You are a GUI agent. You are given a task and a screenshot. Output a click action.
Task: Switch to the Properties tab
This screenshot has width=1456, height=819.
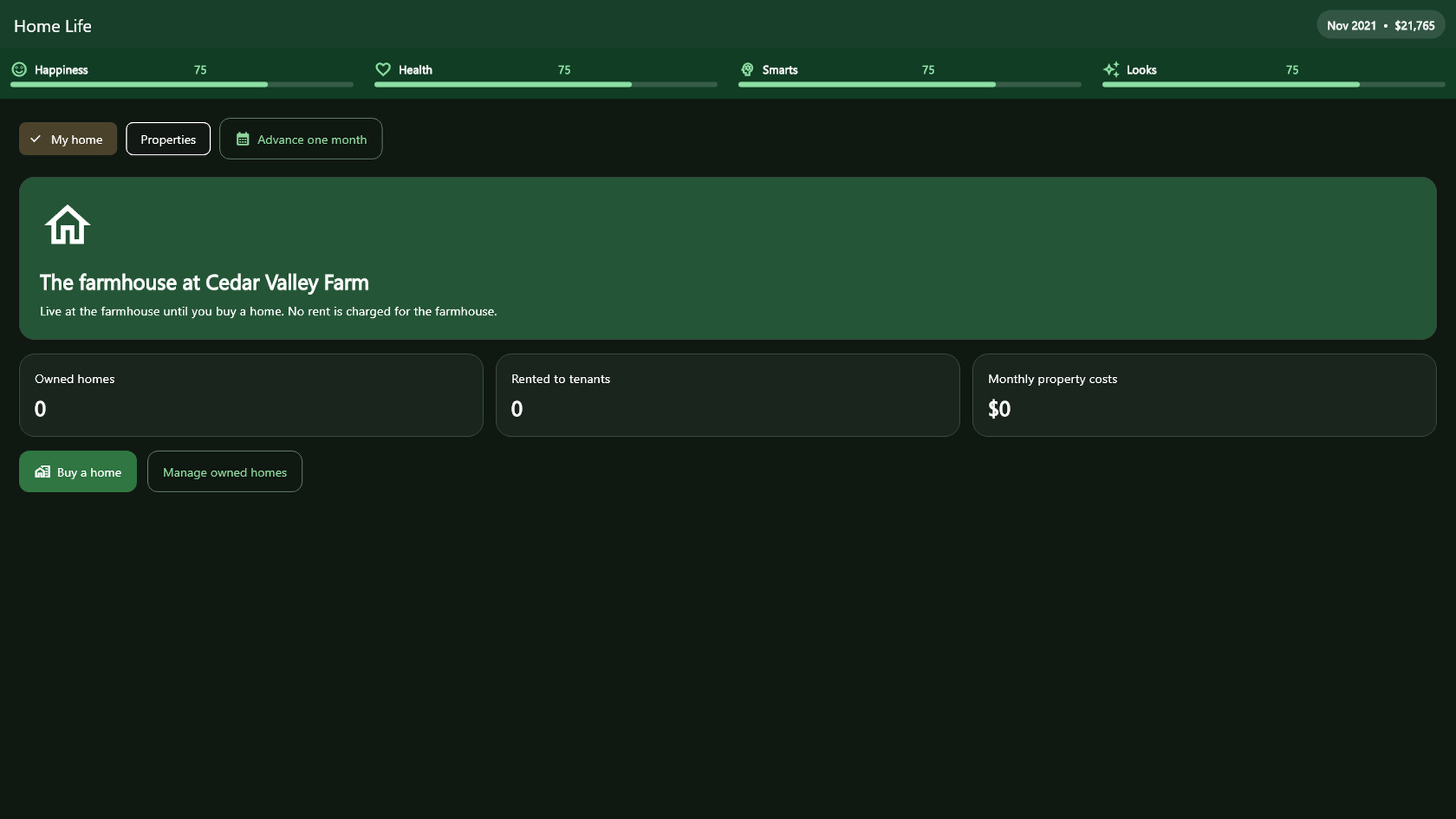click(168, 139)
